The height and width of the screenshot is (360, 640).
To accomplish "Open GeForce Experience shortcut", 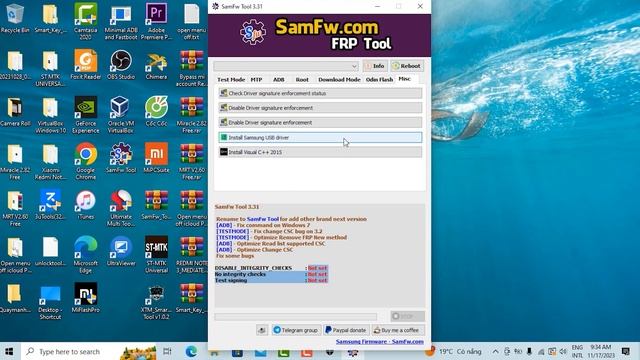I will pyautogui.click(x=86, y=115).
